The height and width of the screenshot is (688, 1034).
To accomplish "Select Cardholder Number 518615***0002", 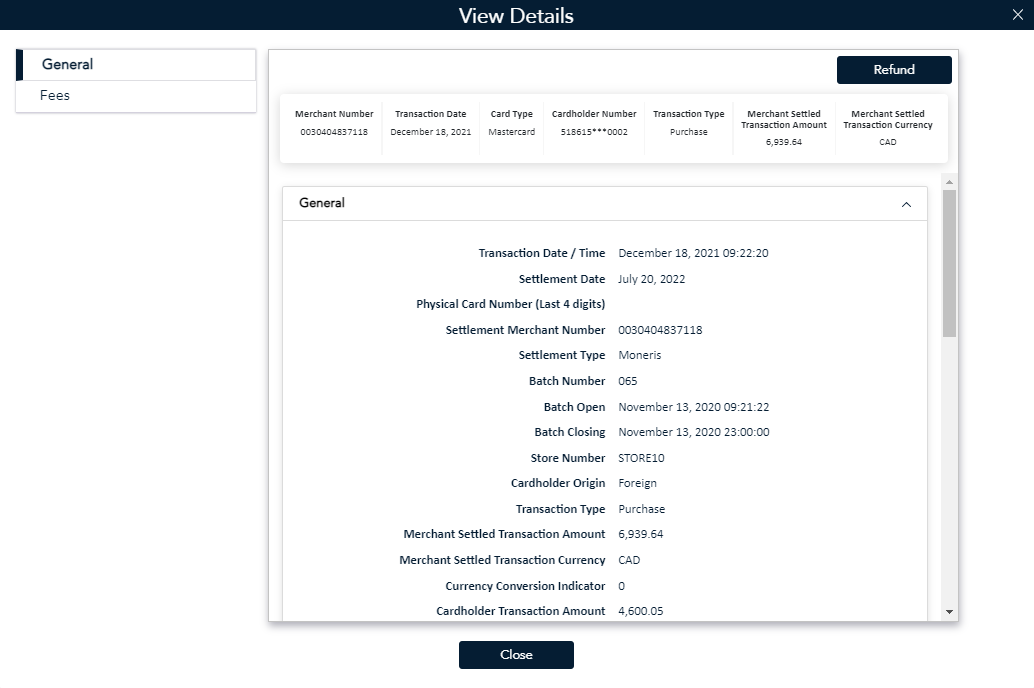I will tap(593, 132).
